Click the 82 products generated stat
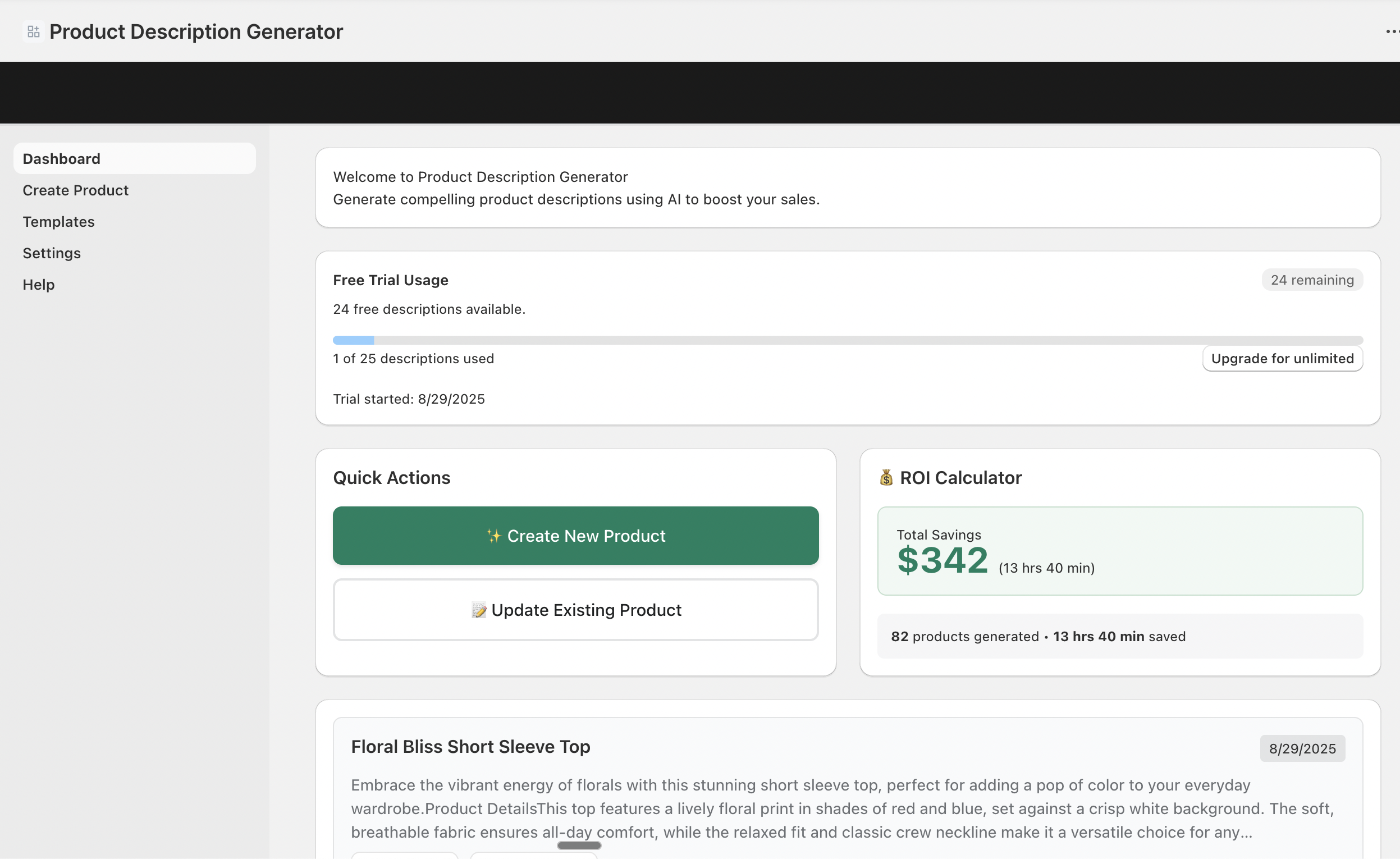 point(1038,636)
